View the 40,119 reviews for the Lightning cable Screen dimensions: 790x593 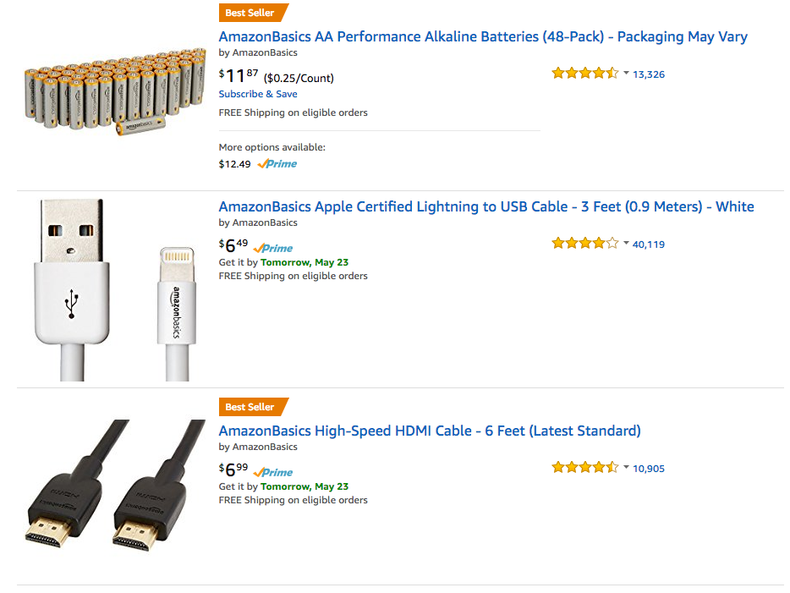[x=649, y=244]
